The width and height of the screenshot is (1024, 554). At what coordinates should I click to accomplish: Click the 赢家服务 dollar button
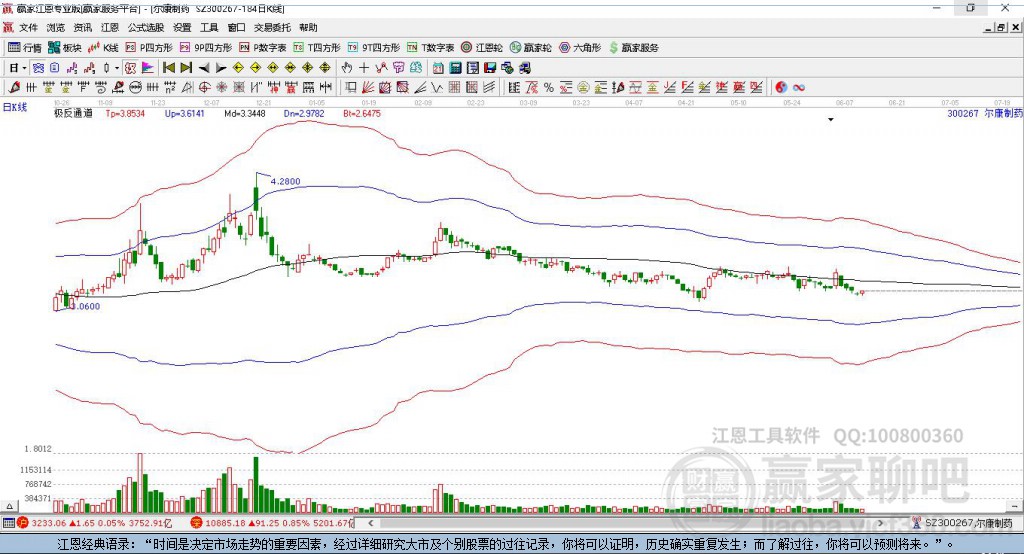click(x=633, y=48)
